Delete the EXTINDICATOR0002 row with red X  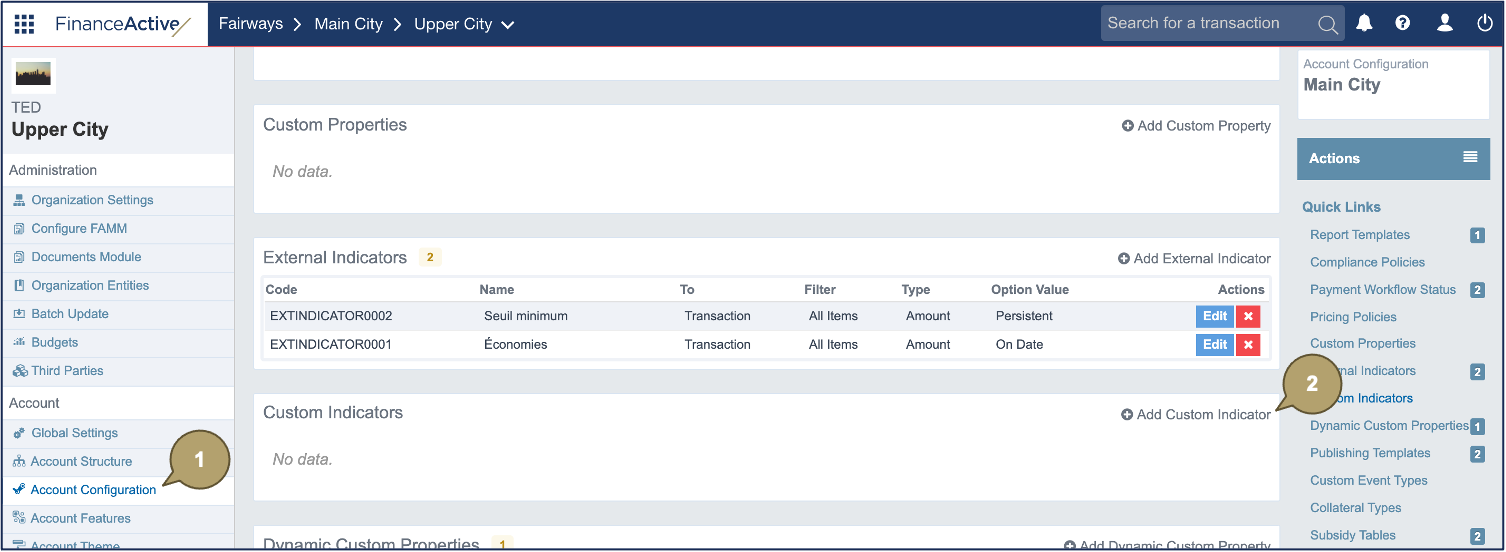(x=1248, y=316)
